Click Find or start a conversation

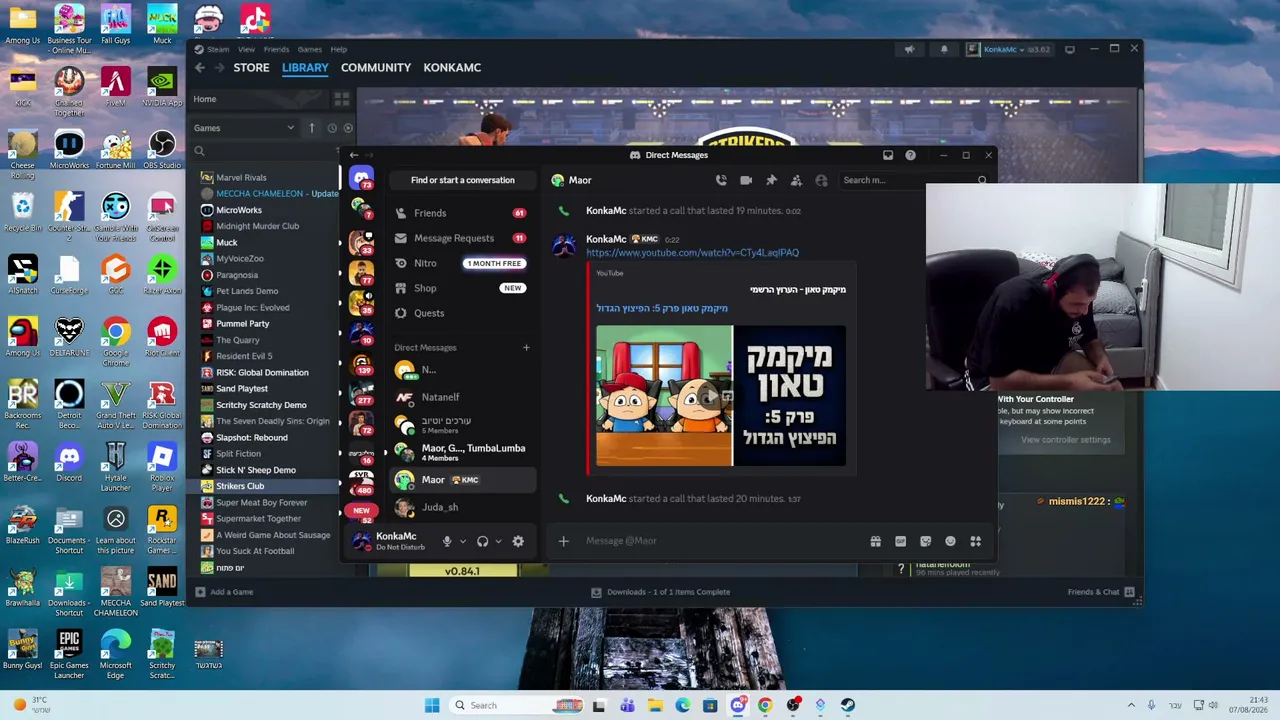click(x=462, y=180)
